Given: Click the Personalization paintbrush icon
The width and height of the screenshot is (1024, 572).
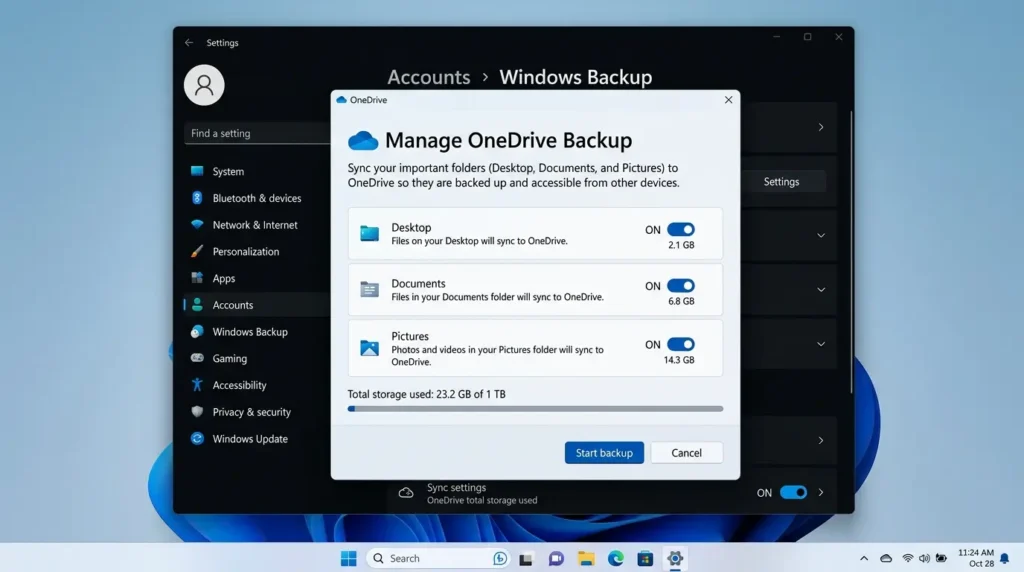Looking at the screenshot, I should tap(197, 251).
